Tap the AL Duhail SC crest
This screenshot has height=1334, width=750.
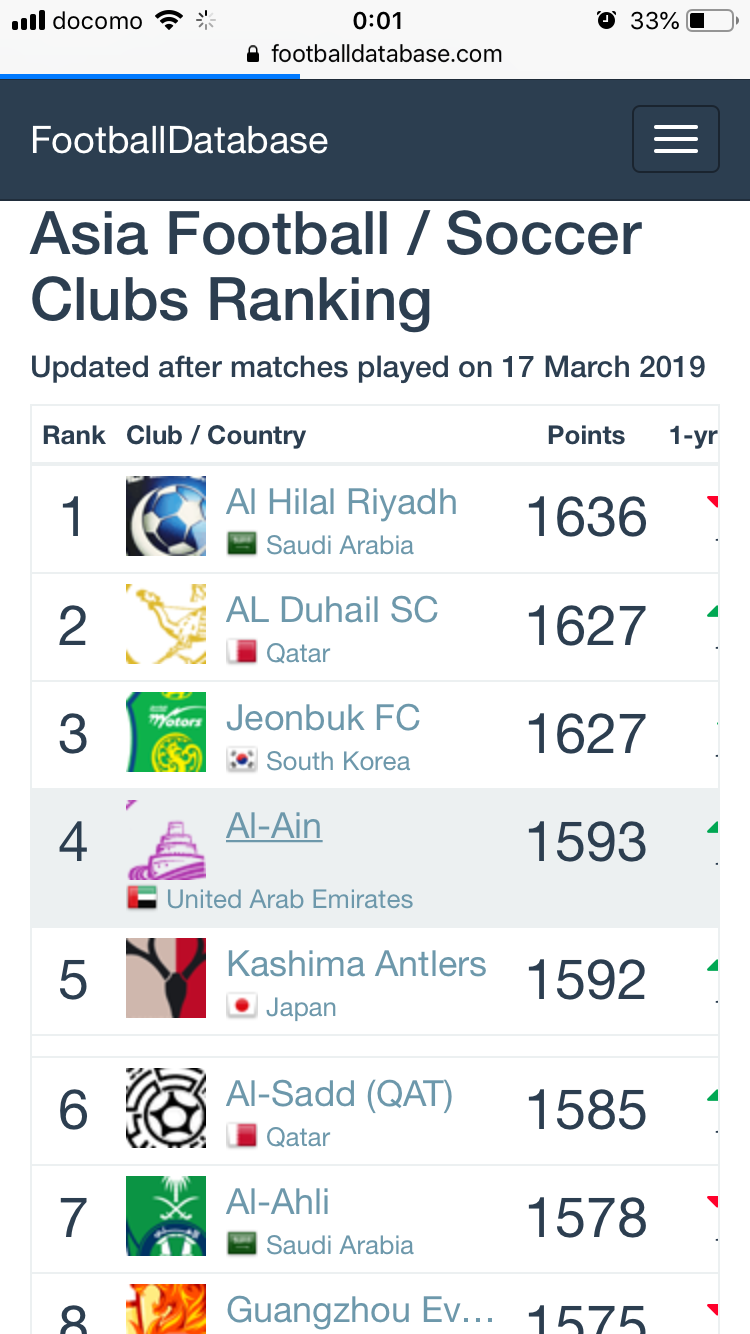[166, 624]
